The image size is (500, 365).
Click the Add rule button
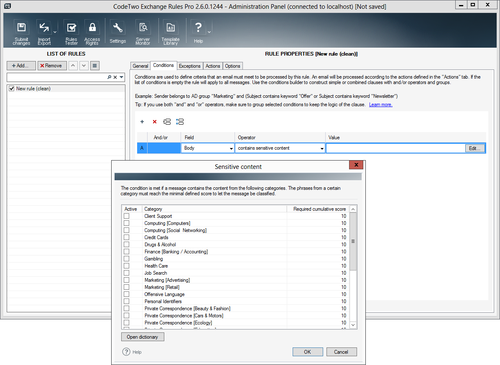pyautogui.click(x=21, y=66)
